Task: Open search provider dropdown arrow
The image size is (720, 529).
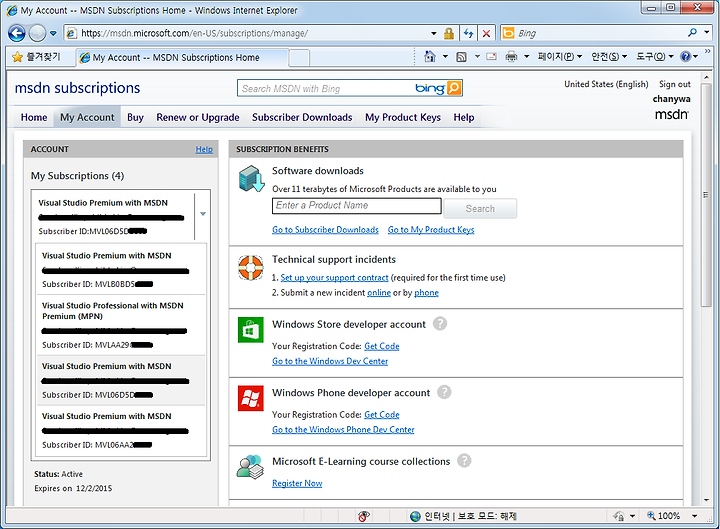Action: (x=707, y=33)
